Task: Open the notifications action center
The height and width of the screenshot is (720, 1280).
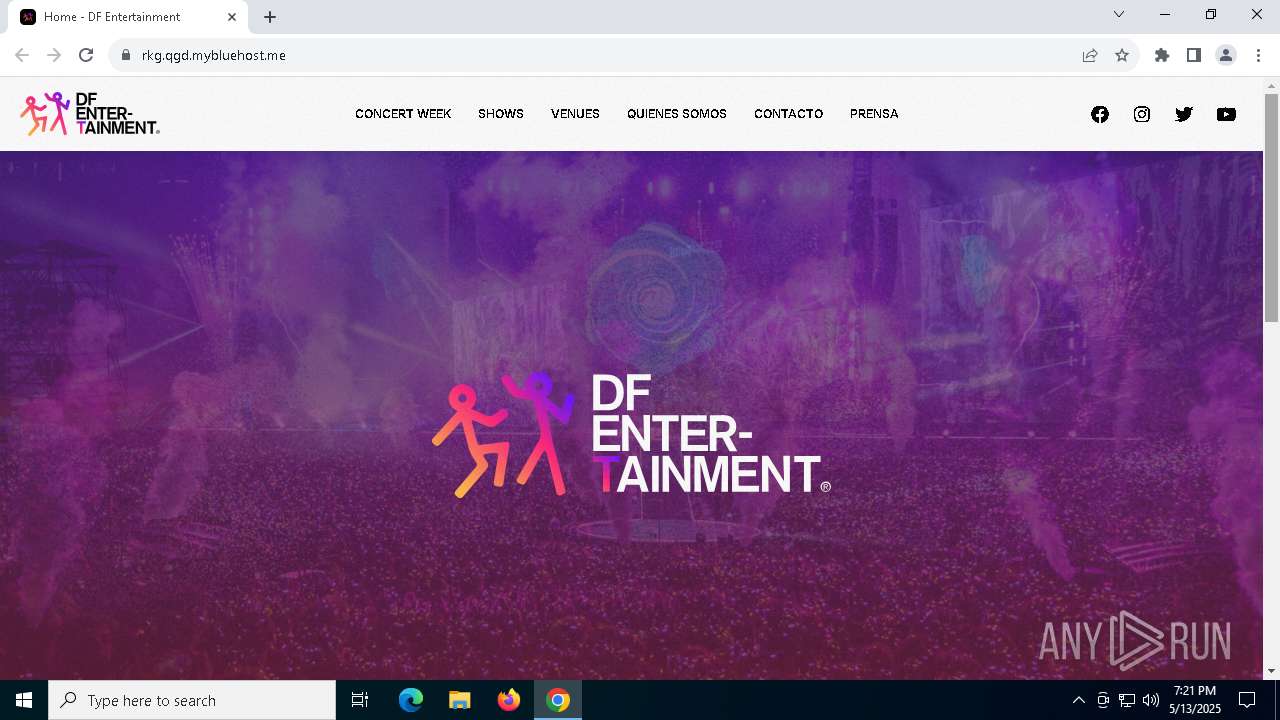Action: (x=1247, y=700)
